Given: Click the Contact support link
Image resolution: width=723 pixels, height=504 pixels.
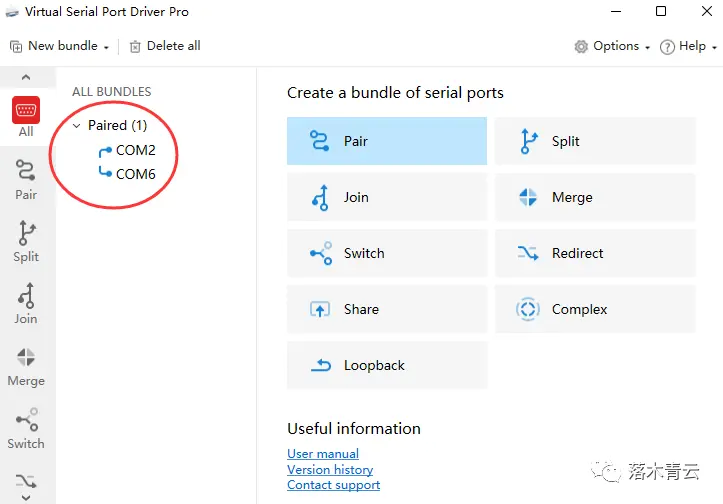Looking at the screenshot, I should coord(333,485).
